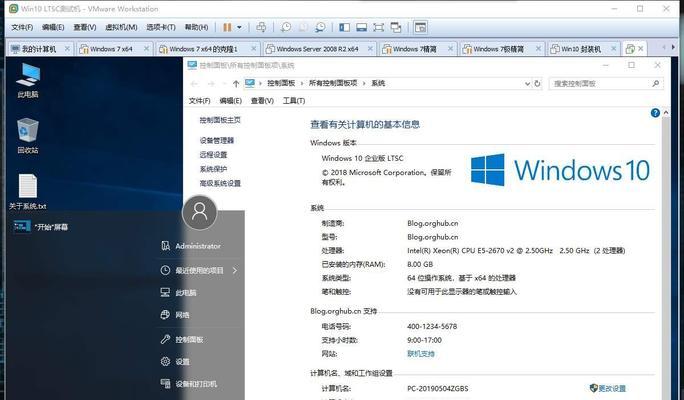The width and height of the screenshot is (684, 400).
Task: Open the 选项卡(T) menu
Action: (161, 27)
